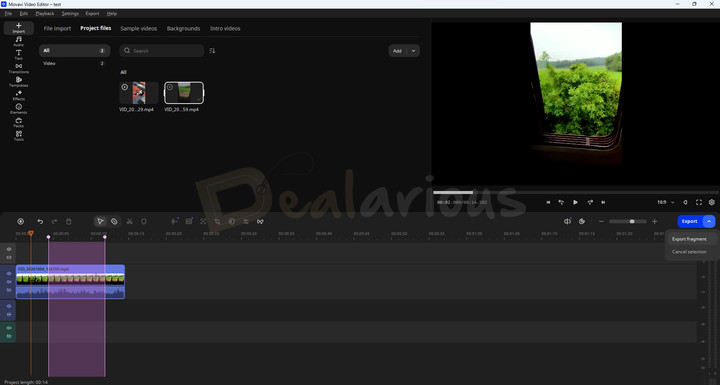Expand the Add button dropdown arrow
The image size is (720, 385).
pos(413,51)
